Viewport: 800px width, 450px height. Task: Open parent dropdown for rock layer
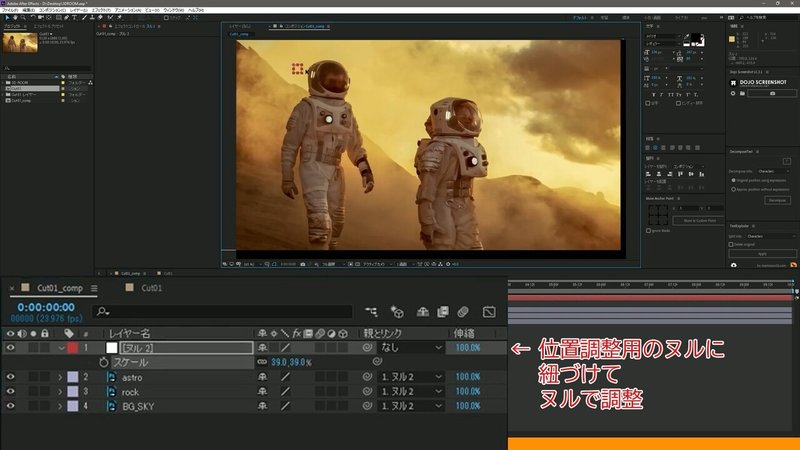tap(411, 391)
